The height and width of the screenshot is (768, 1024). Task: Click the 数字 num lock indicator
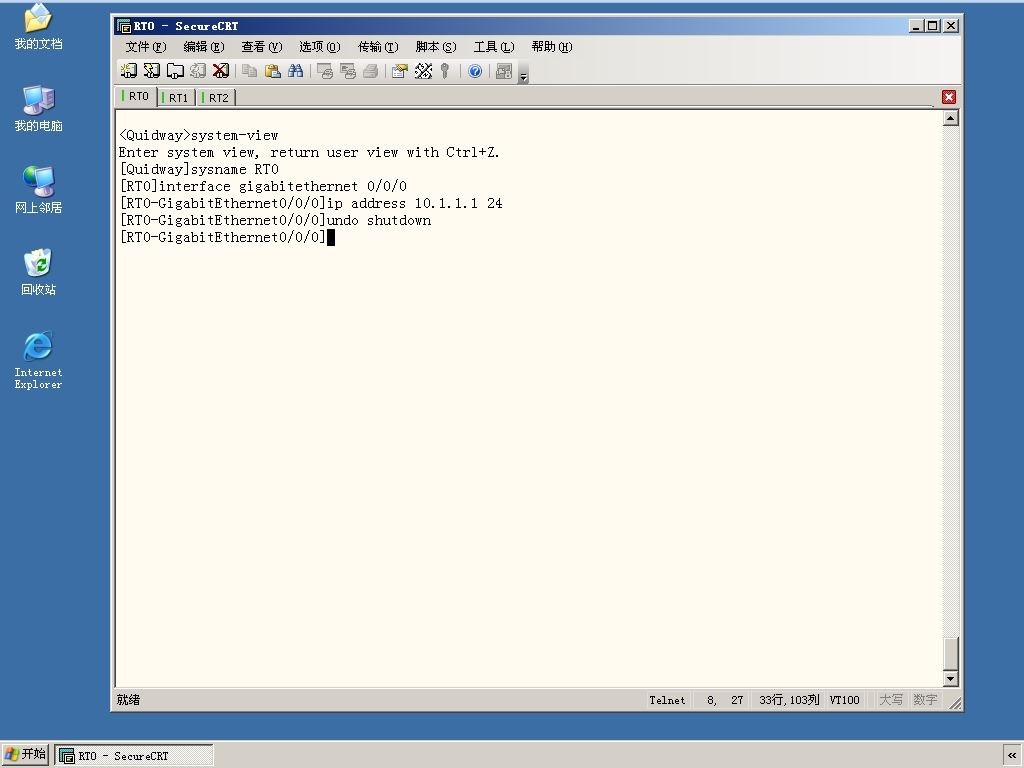coord(925,700)
